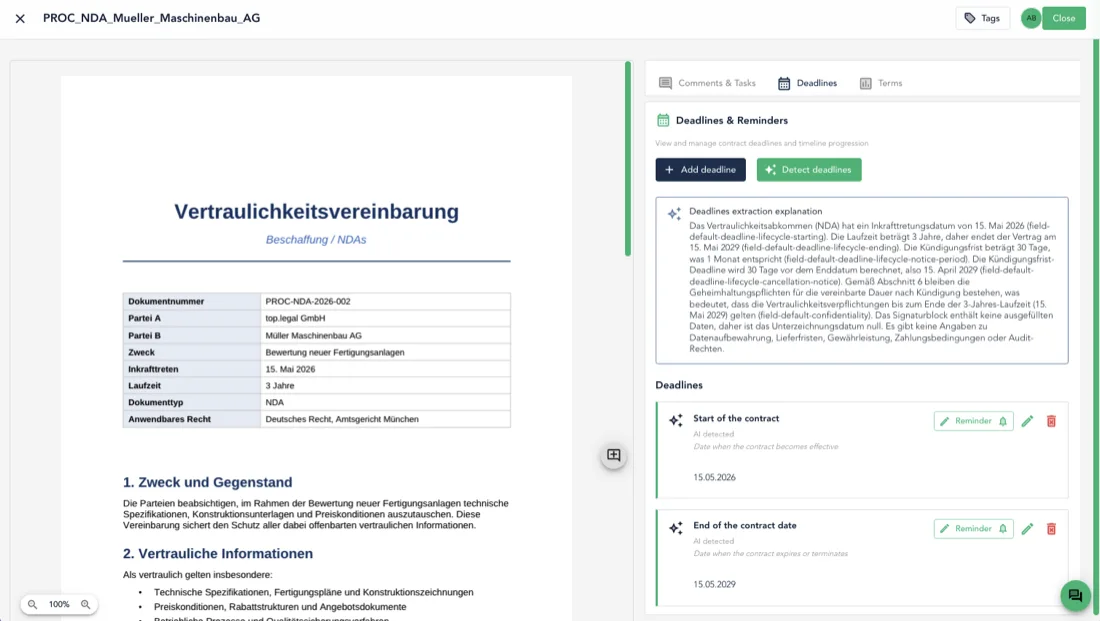Edit the Start of the contract deadline
The width and height of the screenshot is (1100, 621).
pos(1027,421)
